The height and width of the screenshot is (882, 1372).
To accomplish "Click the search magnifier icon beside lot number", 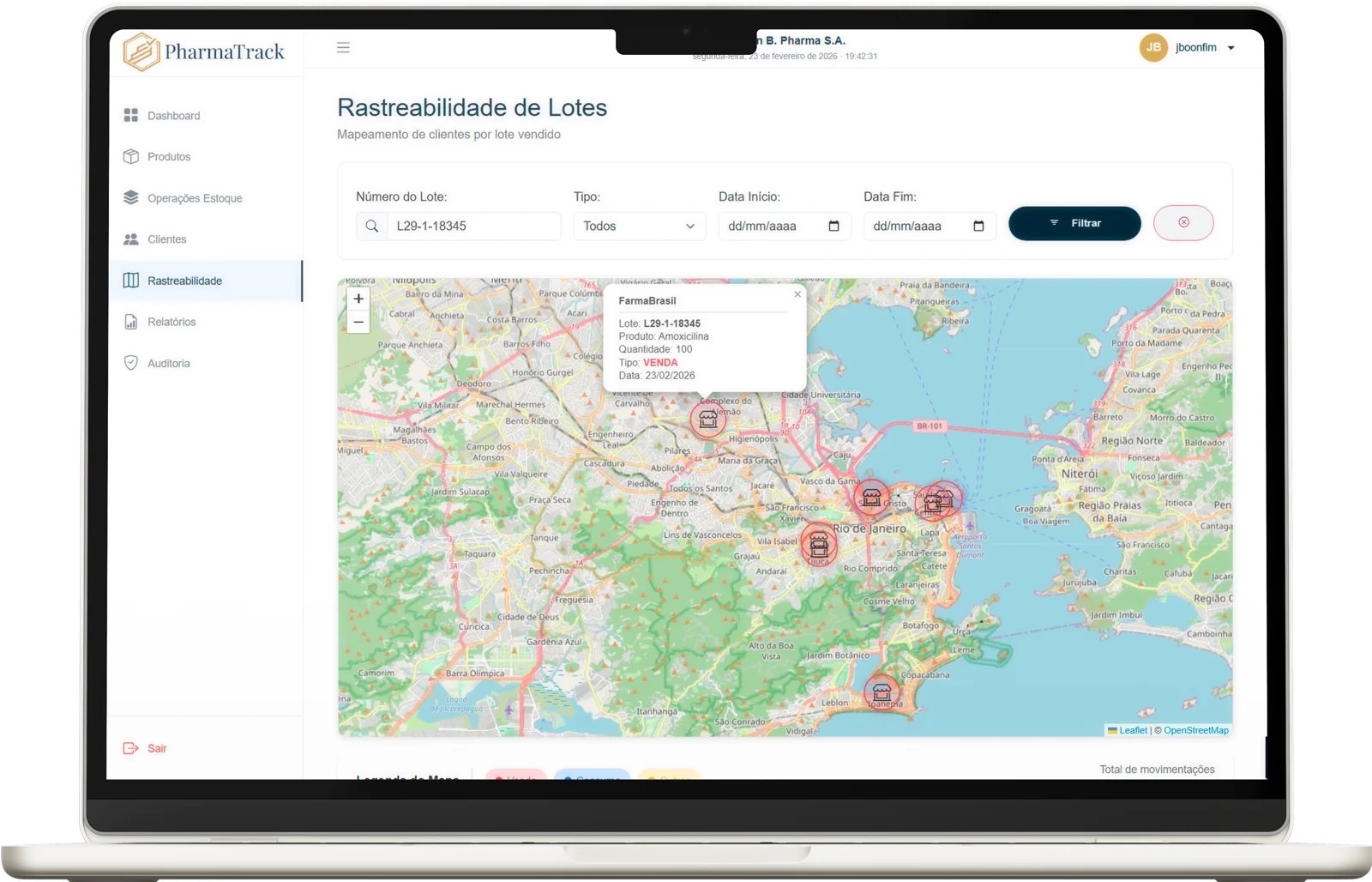I will pos(371,226).
